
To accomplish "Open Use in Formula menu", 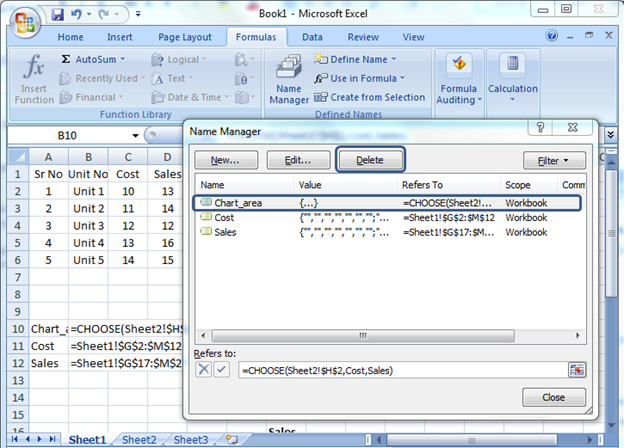I will (x=359, y=78).
